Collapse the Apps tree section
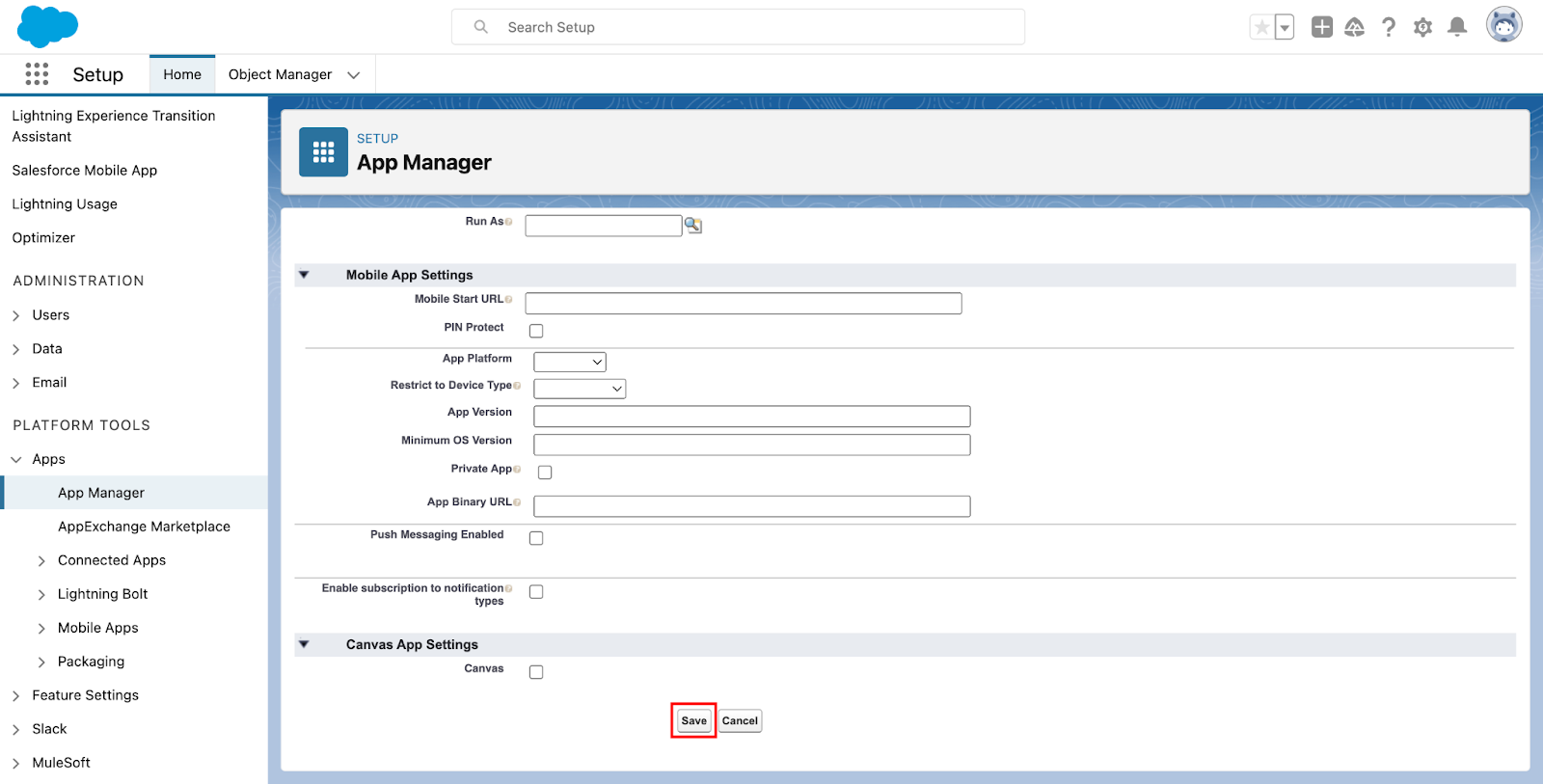 click(16, 460)
